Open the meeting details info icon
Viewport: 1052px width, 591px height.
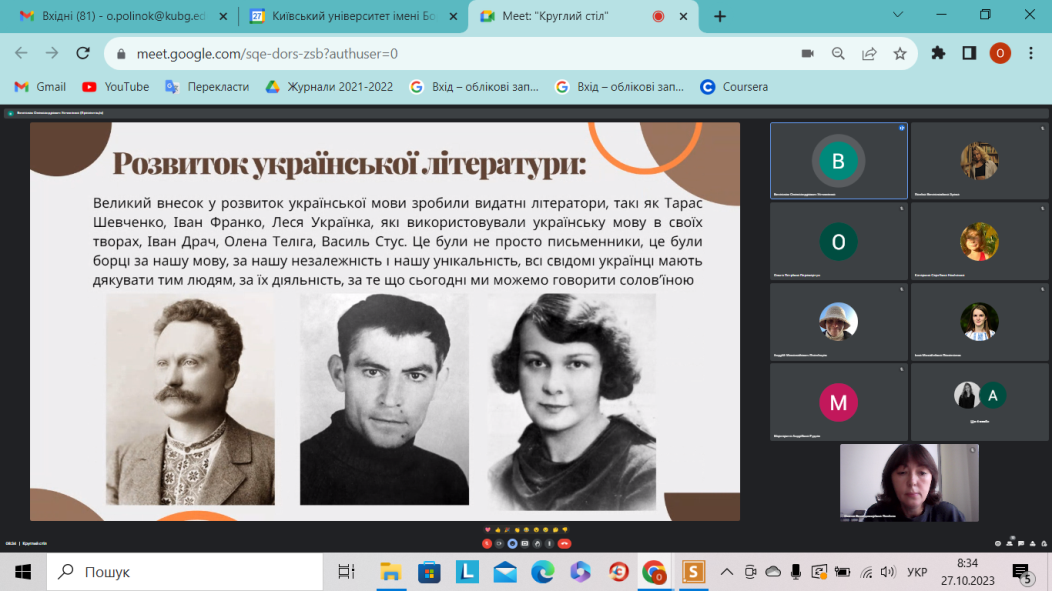(x=998, y=543)
